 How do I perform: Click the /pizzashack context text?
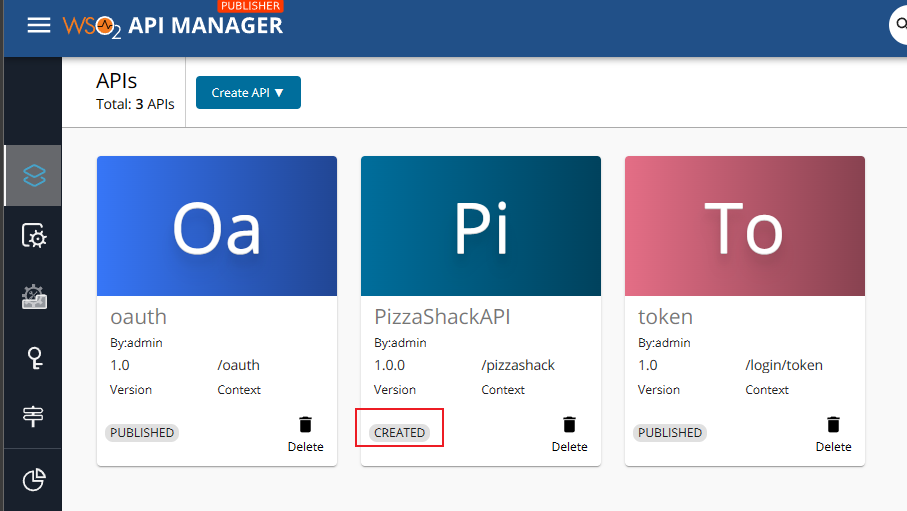(x=518, y=365)
